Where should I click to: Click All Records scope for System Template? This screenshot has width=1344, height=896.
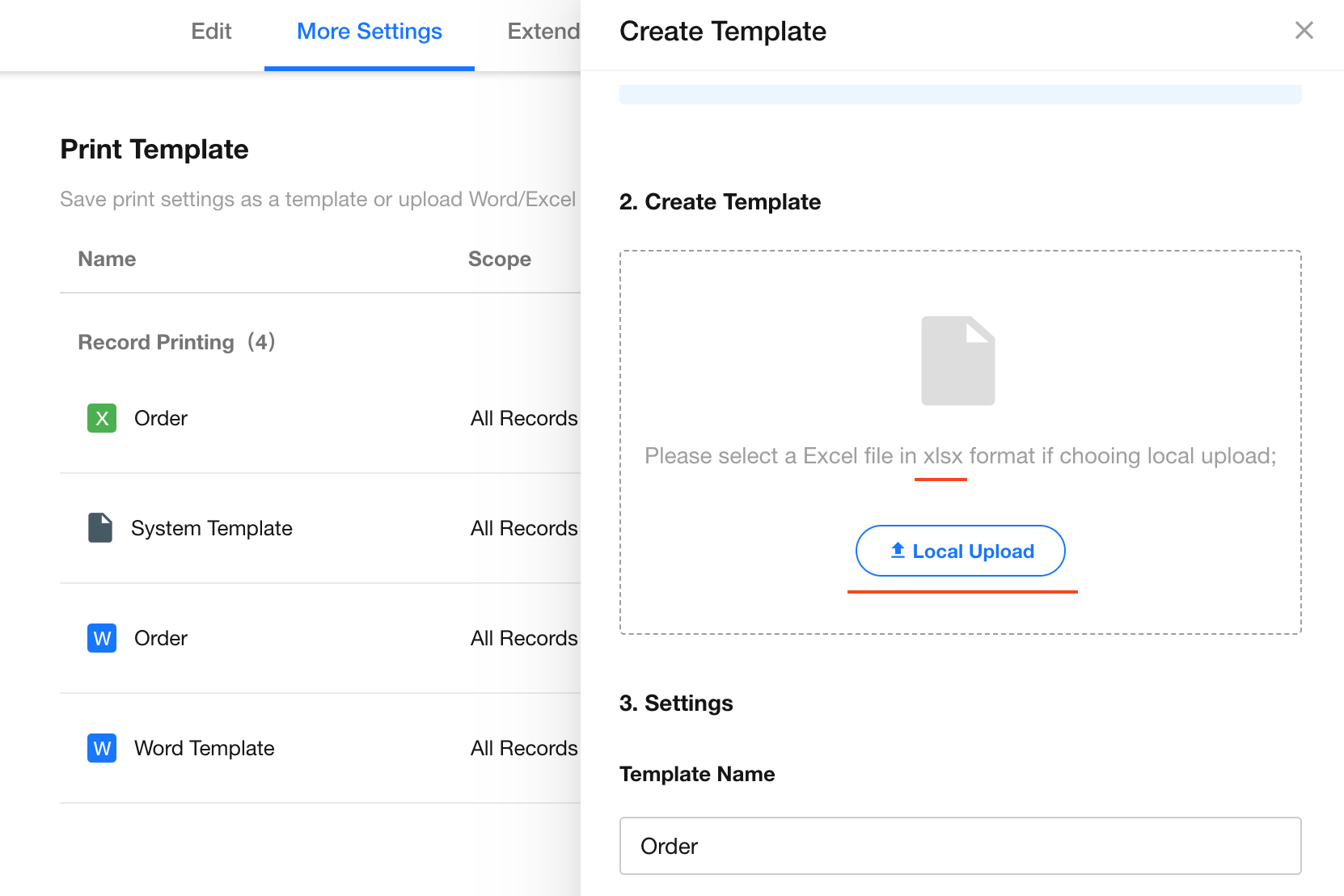[524, 528]
